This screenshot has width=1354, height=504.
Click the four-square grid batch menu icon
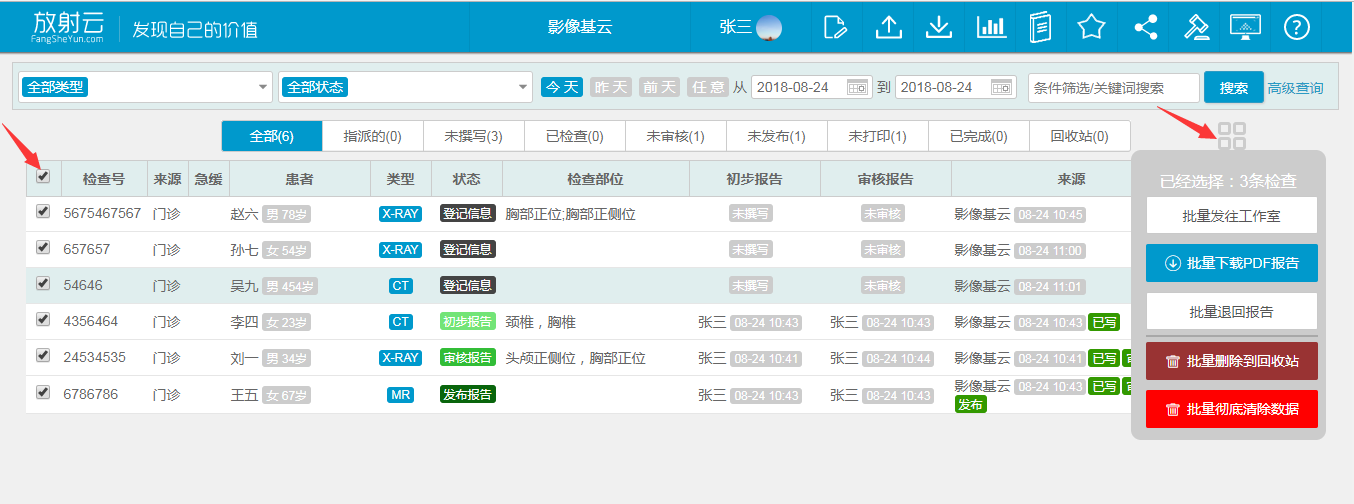(1232, 136)
